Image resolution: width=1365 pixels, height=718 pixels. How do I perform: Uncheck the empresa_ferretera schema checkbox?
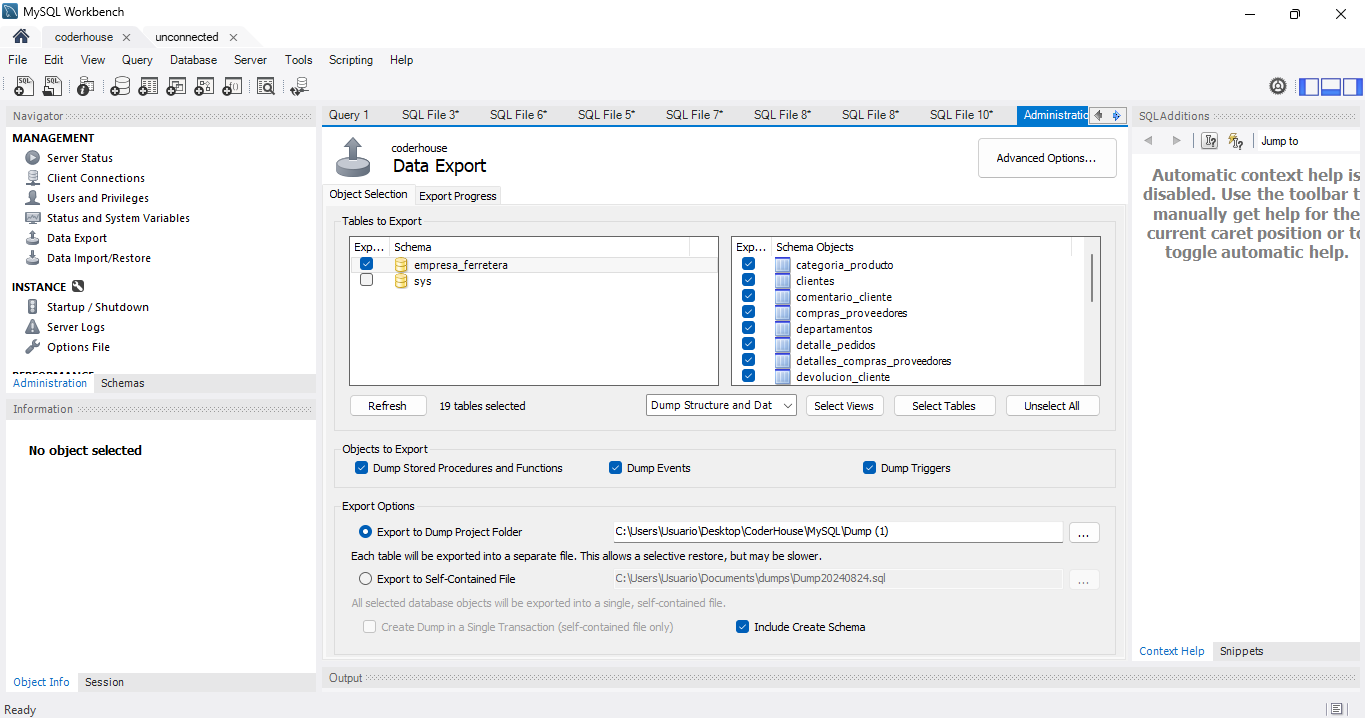pyautogui.click(x=366, y=264)
